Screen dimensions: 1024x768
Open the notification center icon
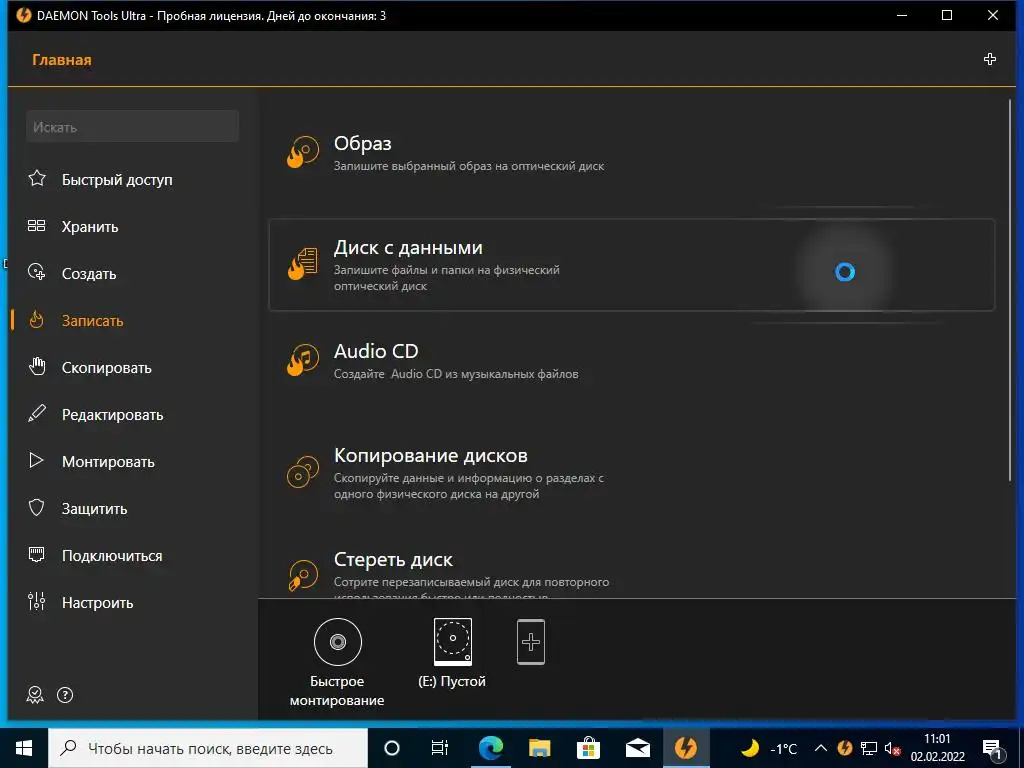coord(993,749)
